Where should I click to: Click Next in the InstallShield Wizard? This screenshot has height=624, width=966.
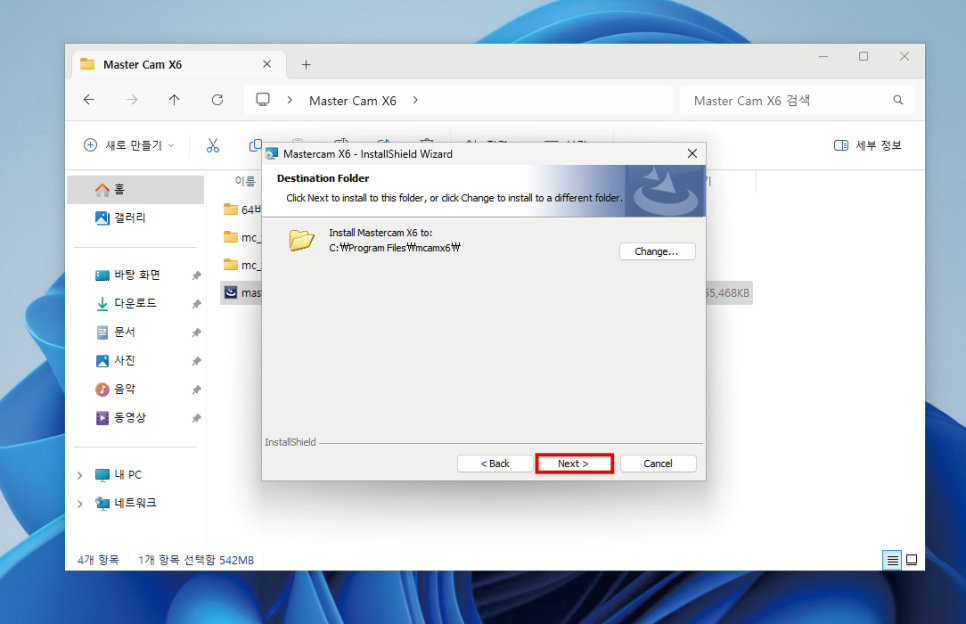point(574,463)
